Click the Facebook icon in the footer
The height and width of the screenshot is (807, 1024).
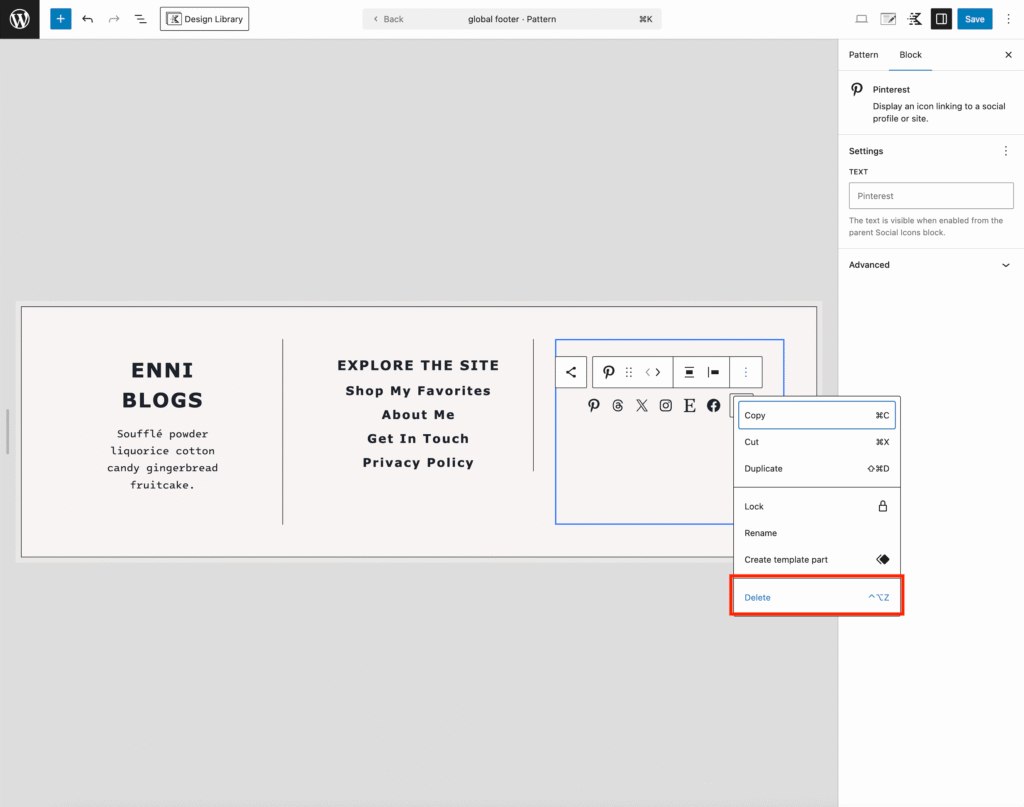point(713,405)
